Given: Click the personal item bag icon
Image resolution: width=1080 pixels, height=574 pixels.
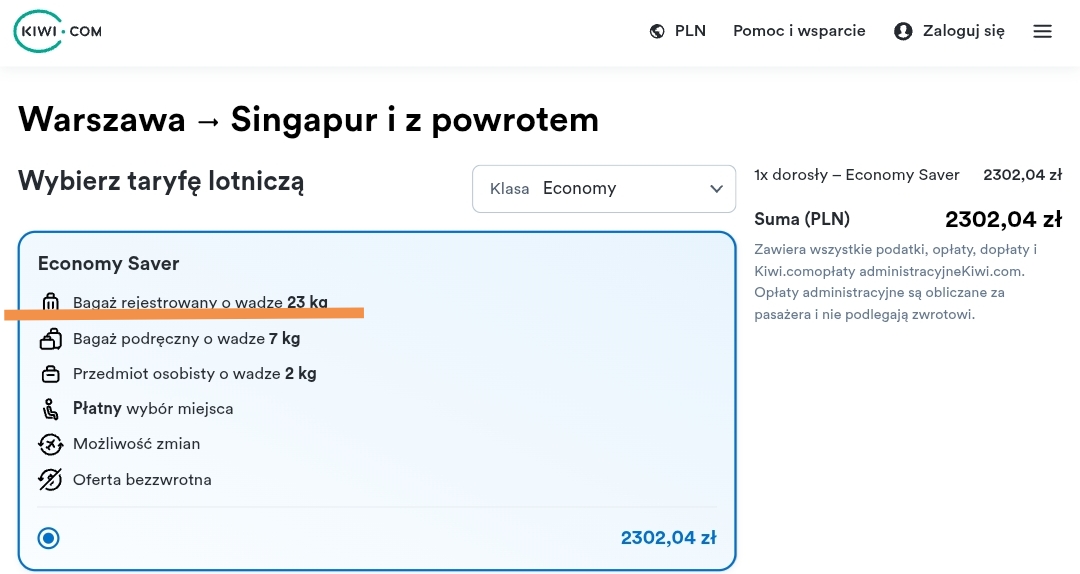Looking at the screenshot, I should click(x=50, y=374).
